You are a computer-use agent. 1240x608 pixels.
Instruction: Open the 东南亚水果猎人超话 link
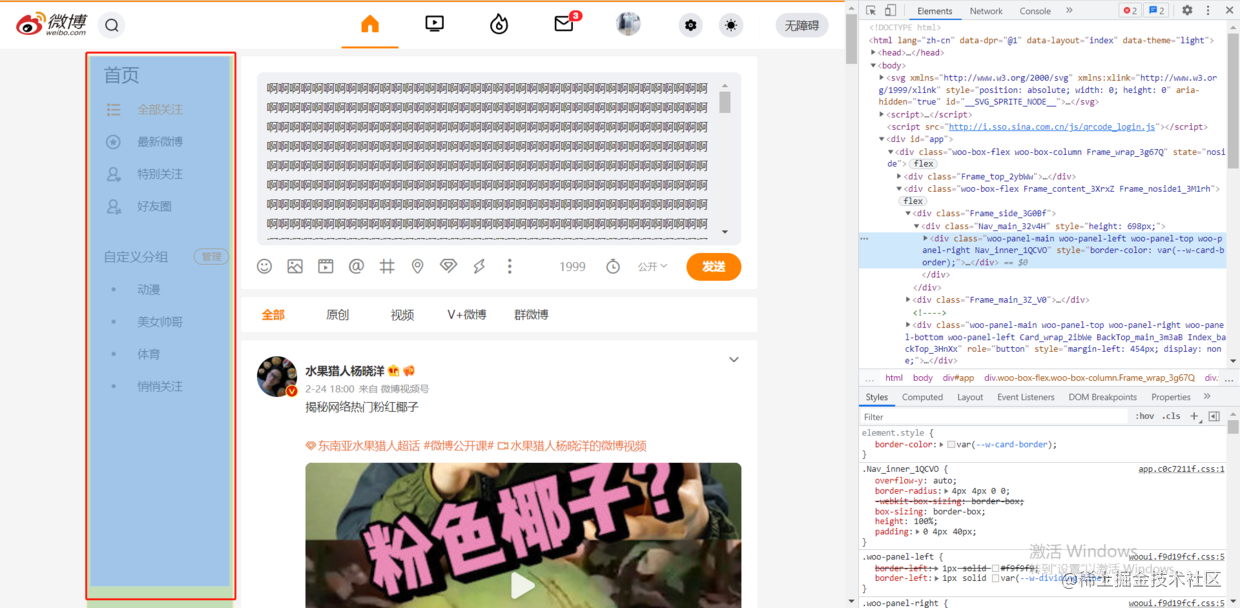point(362,446)
